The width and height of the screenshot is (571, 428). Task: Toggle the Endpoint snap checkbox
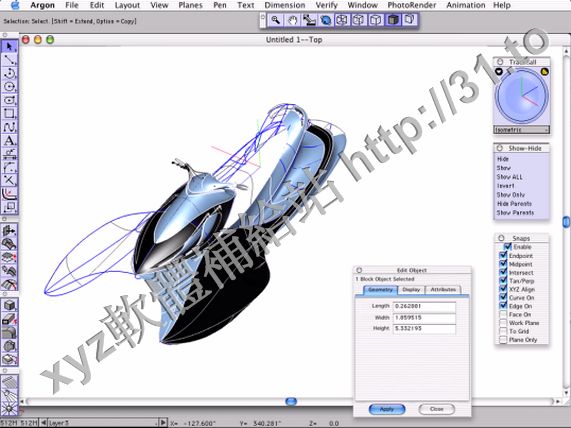[x=503, y=255]
